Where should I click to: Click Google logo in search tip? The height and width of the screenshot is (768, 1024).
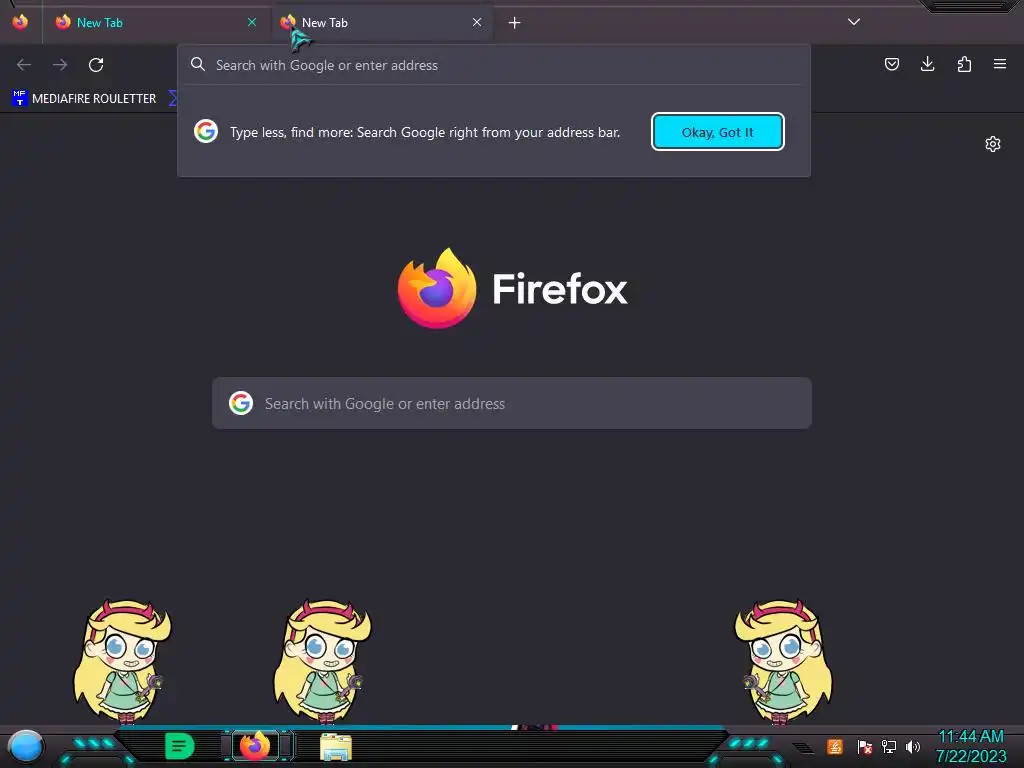[x=206, y=131]
